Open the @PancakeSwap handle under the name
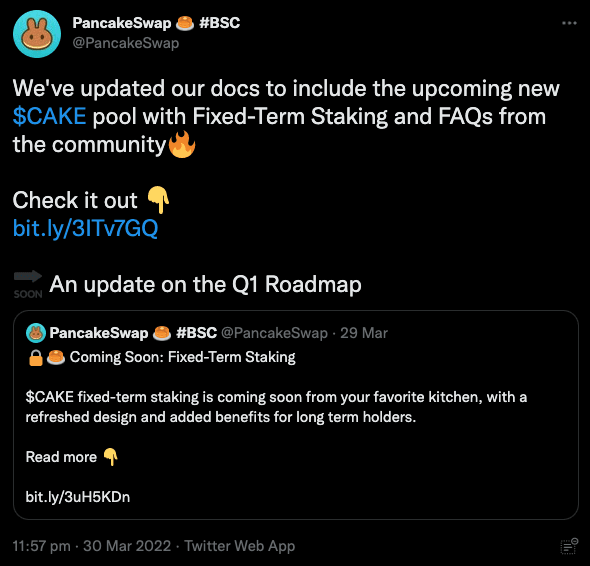The height and width of the screenshot is (566, 590). click(126, 43)
